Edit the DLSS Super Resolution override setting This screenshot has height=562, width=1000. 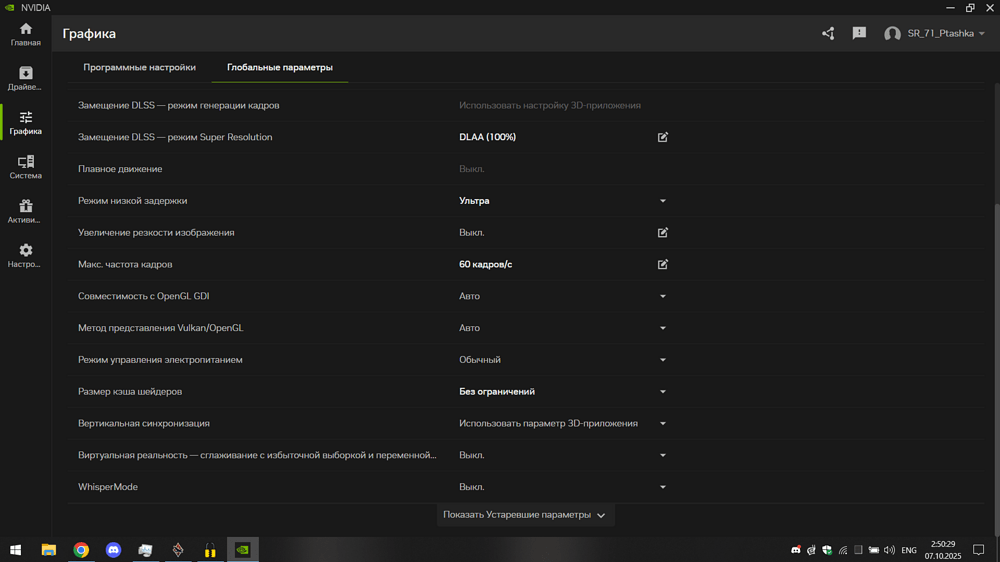[662, 137]
